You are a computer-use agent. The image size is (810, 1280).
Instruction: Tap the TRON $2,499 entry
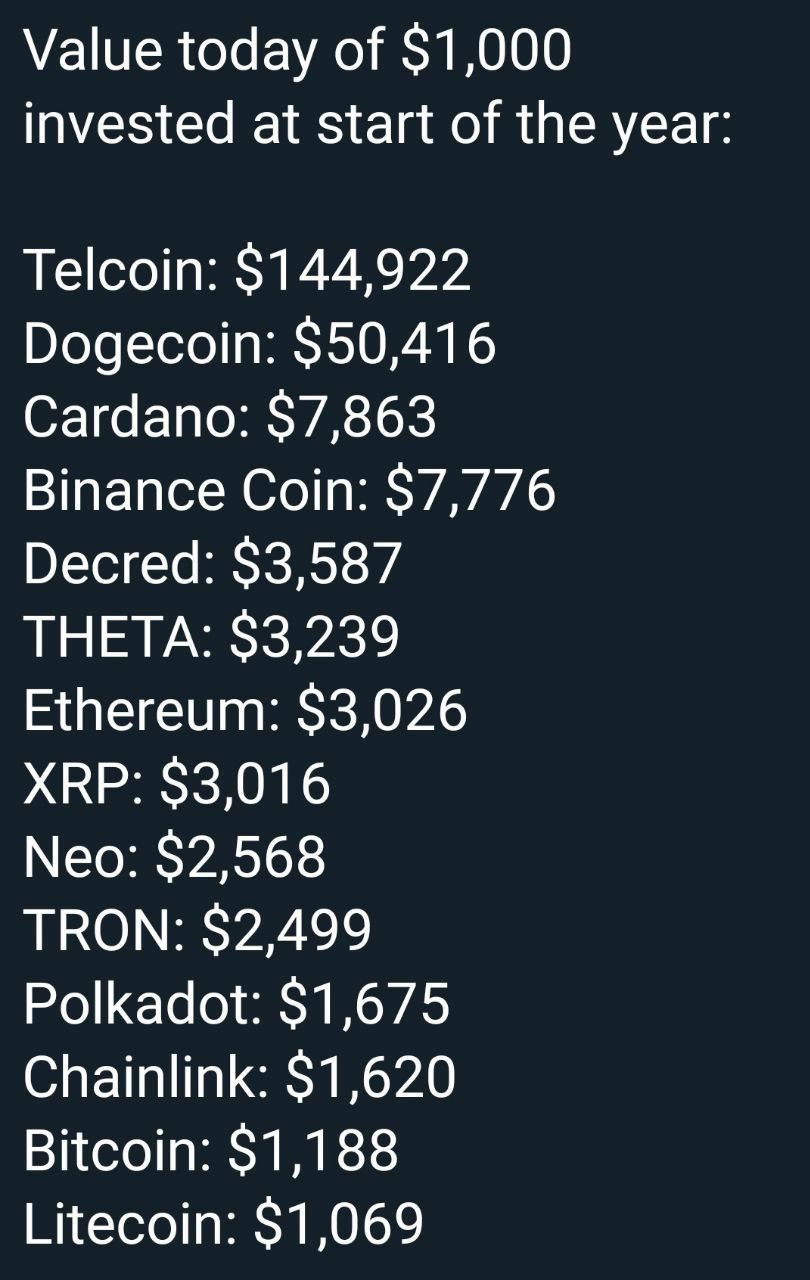point(197,931)
